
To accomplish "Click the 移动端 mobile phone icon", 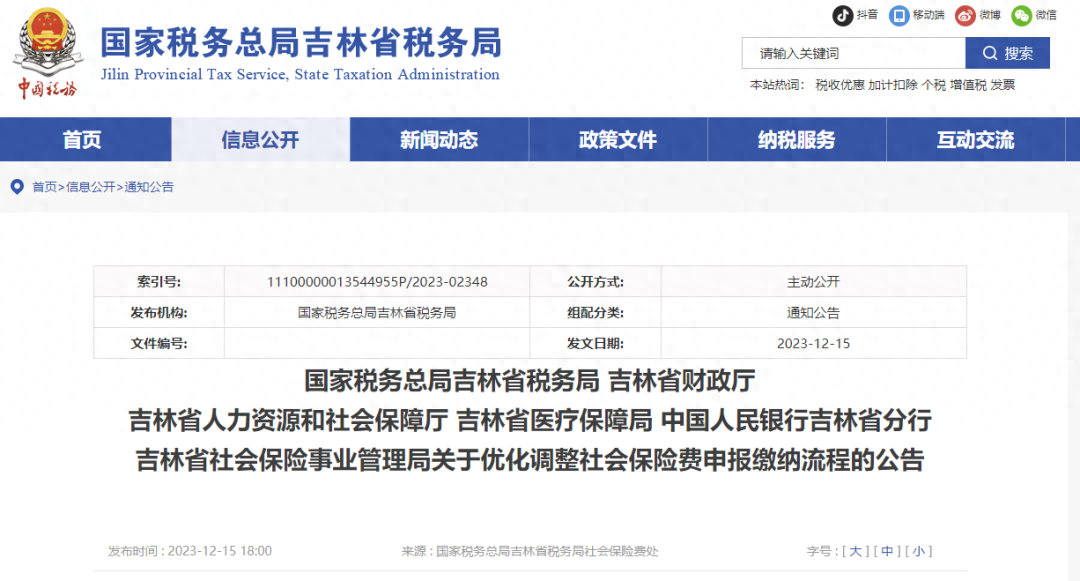I will 899,15.
